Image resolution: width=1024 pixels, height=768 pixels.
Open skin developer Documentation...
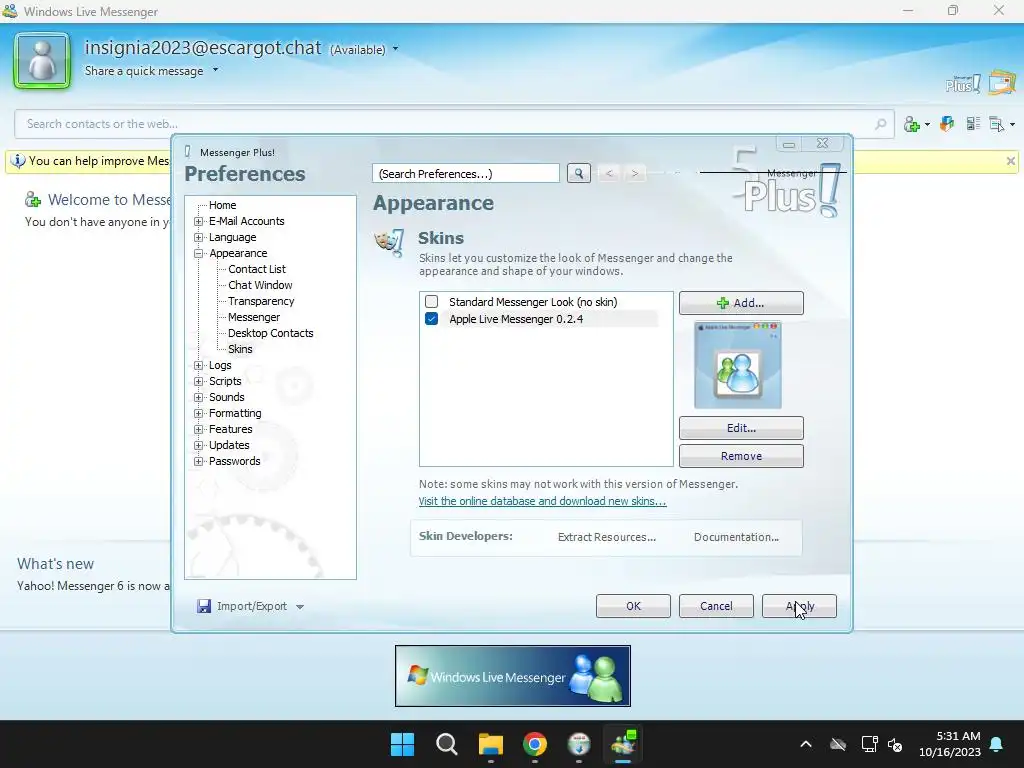click(736, 537)
